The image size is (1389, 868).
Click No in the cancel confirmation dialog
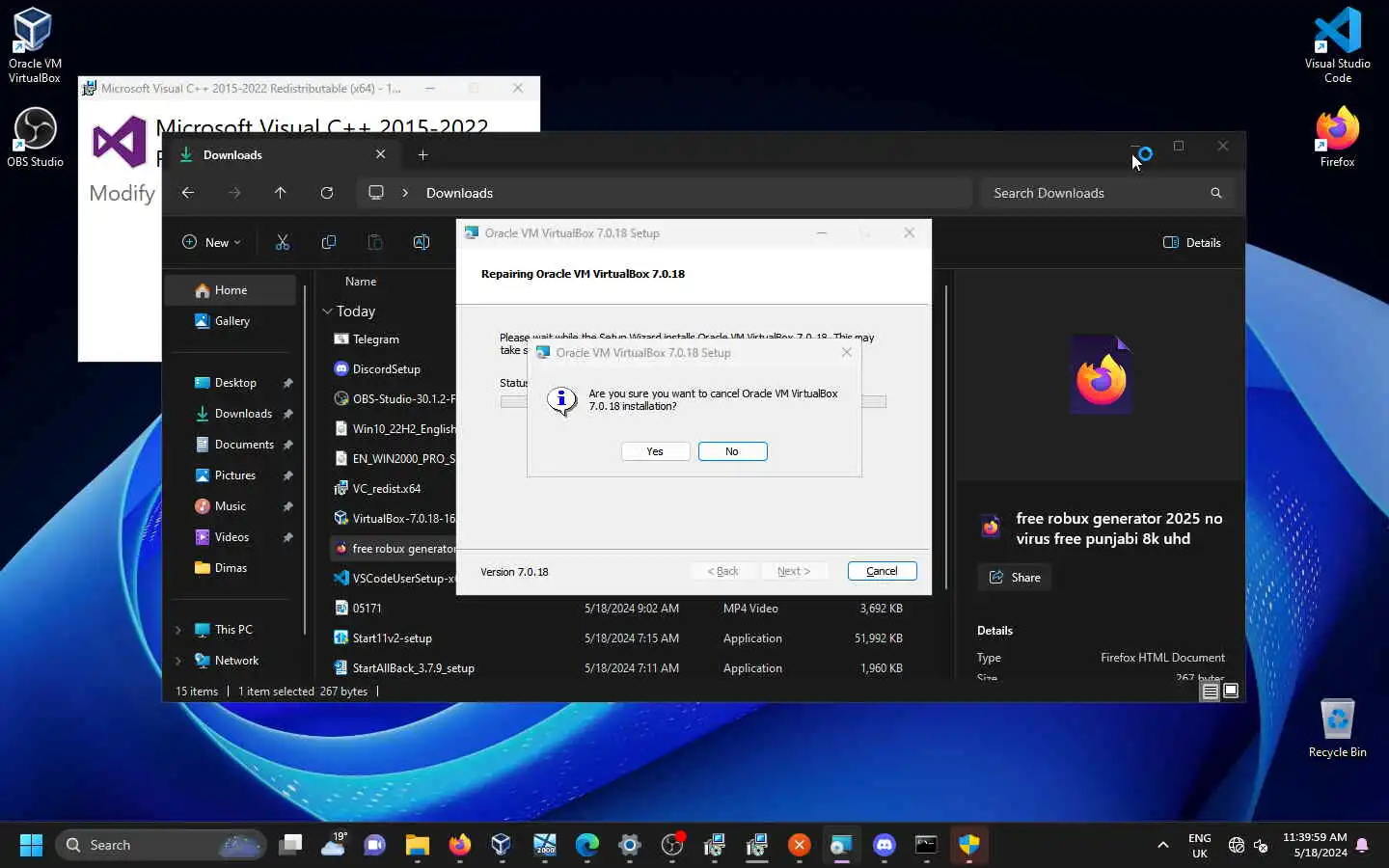tap(732, 451)
